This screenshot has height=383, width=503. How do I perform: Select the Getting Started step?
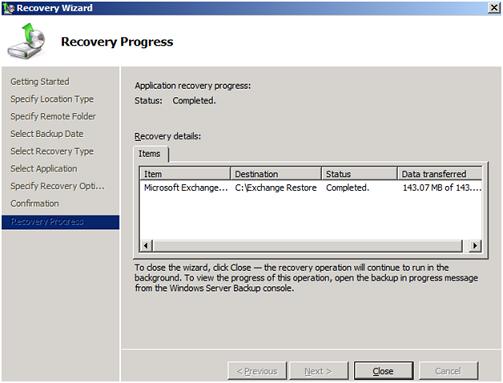click(x=40, y=82)
